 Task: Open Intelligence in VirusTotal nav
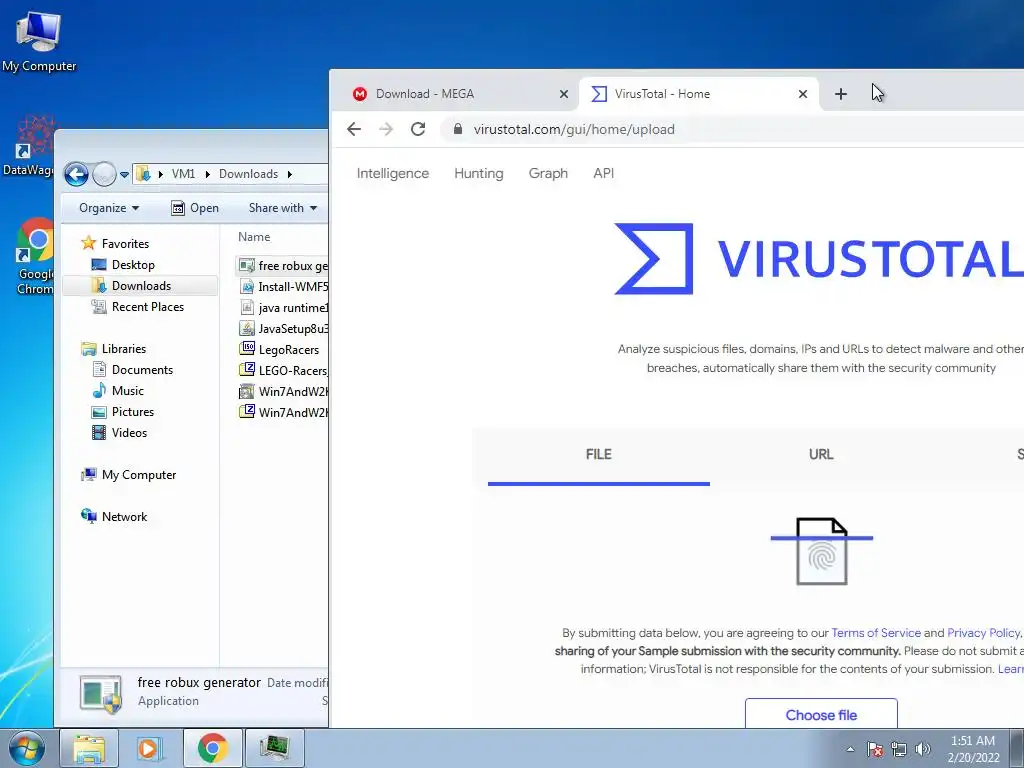(x=392, y=173)
